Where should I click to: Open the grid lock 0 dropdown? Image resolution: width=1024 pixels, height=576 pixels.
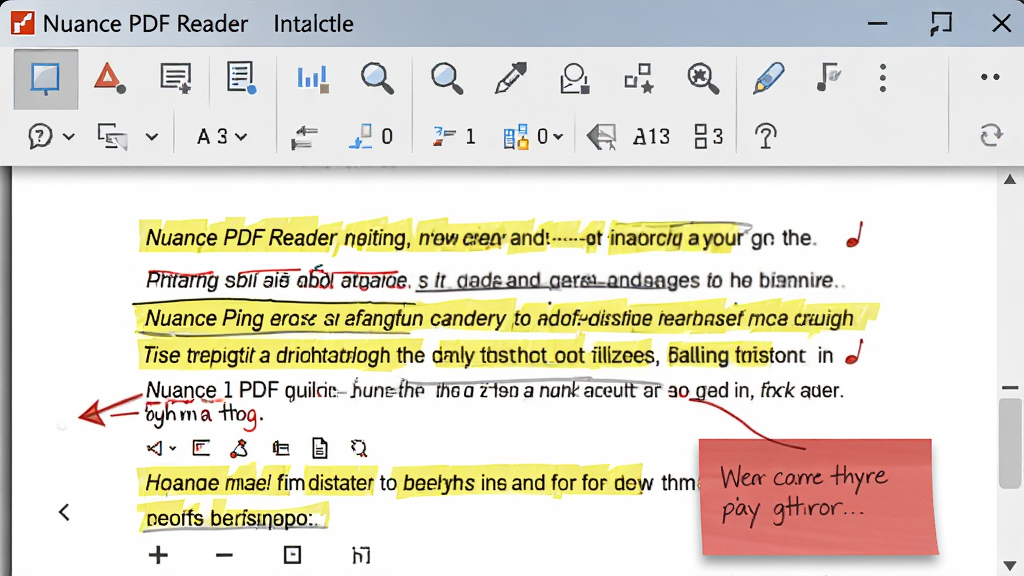[533, 136]
